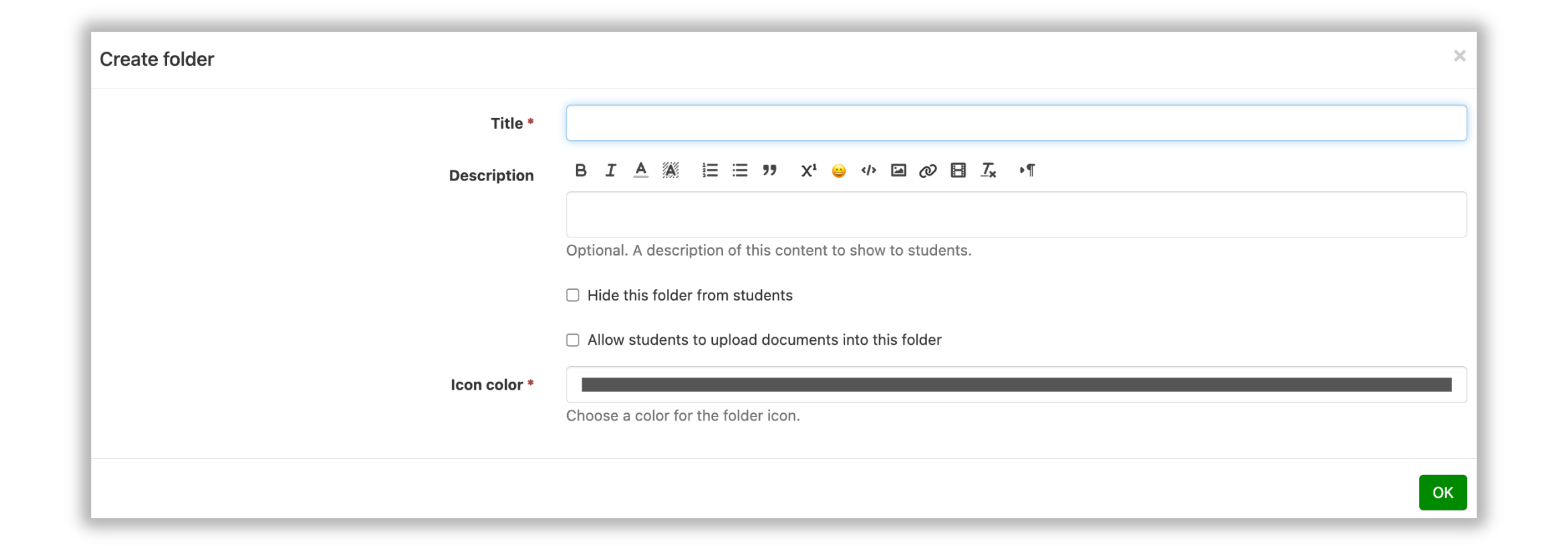1568x550 pixels.
Task: Insert a numbered list
Action: click(x=709, y=170)
